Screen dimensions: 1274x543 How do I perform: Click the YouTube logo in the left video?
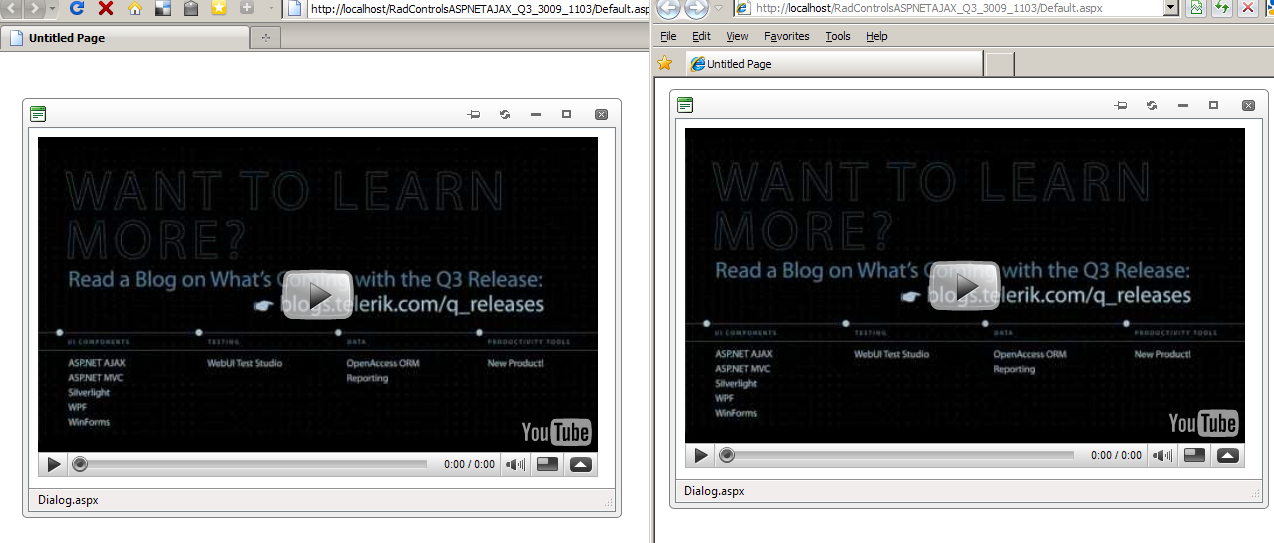556,432
